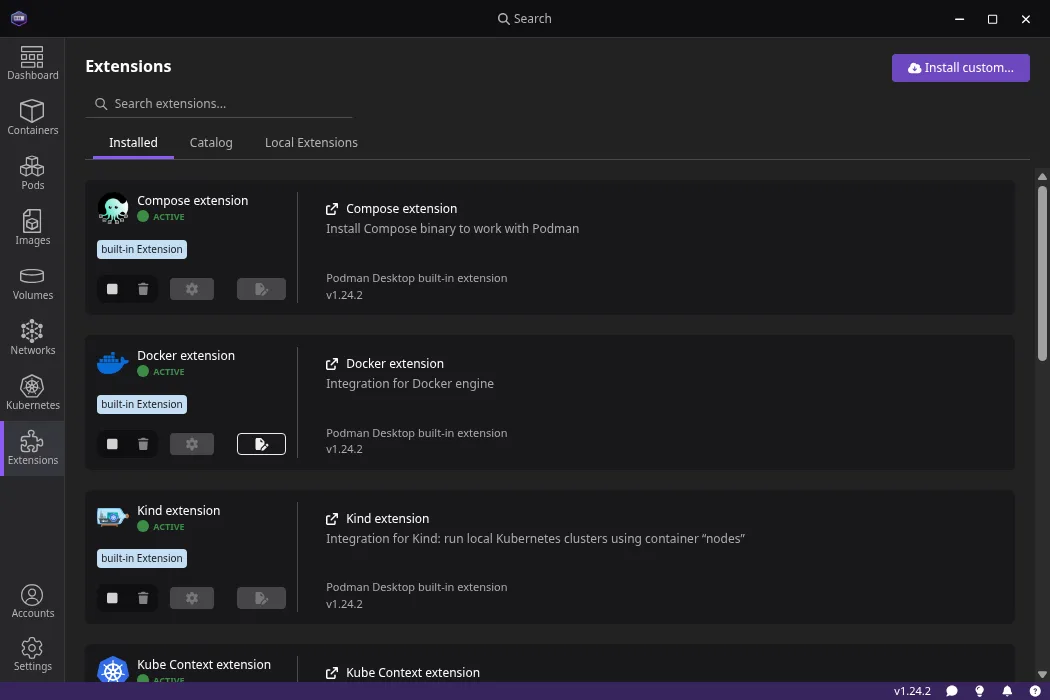Screen dimensions: 1050x700
Task: Click "Integration for Docker engine" description
Action: click(410, 384)
